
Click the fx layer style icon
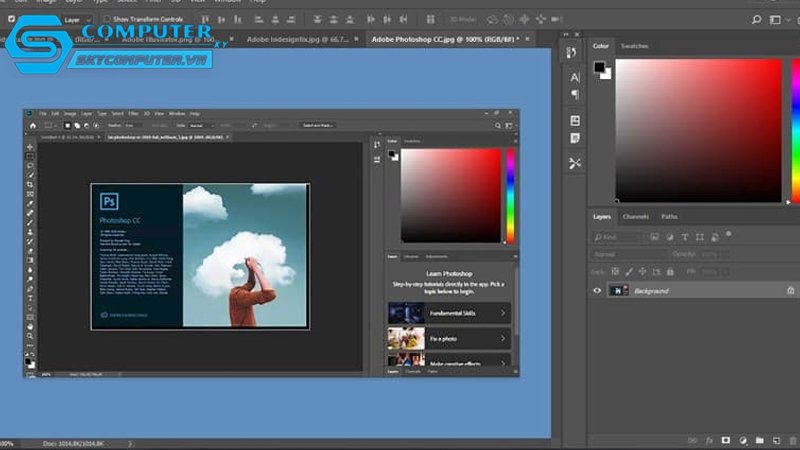[709, 440]
